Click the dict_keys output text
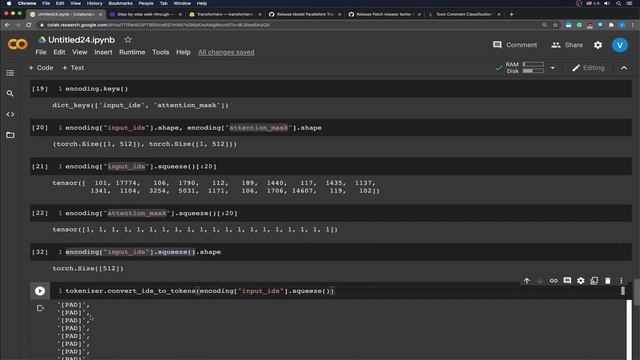Image resolution: width=640 pixels, height=360 pixels. [140, 105]
